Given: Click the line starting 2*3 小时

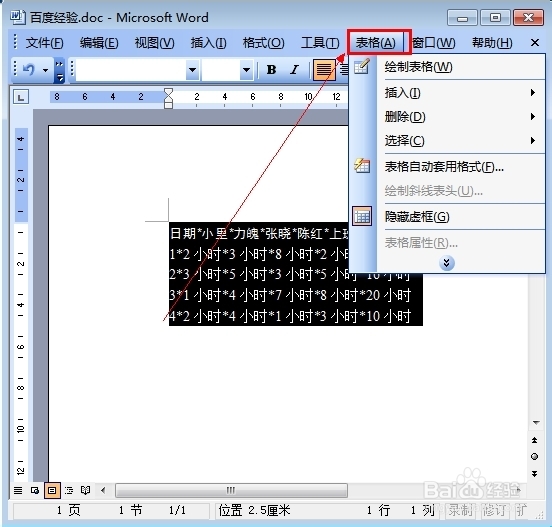Looking at the screenshot, I should (289, 274).
